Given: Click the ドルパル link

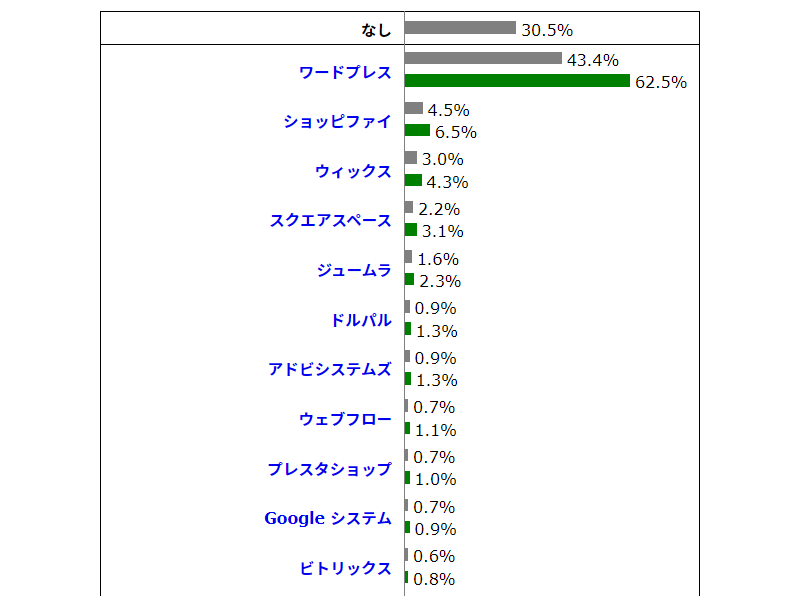Looking at the screenshot, I should click(x=361, y=320).
